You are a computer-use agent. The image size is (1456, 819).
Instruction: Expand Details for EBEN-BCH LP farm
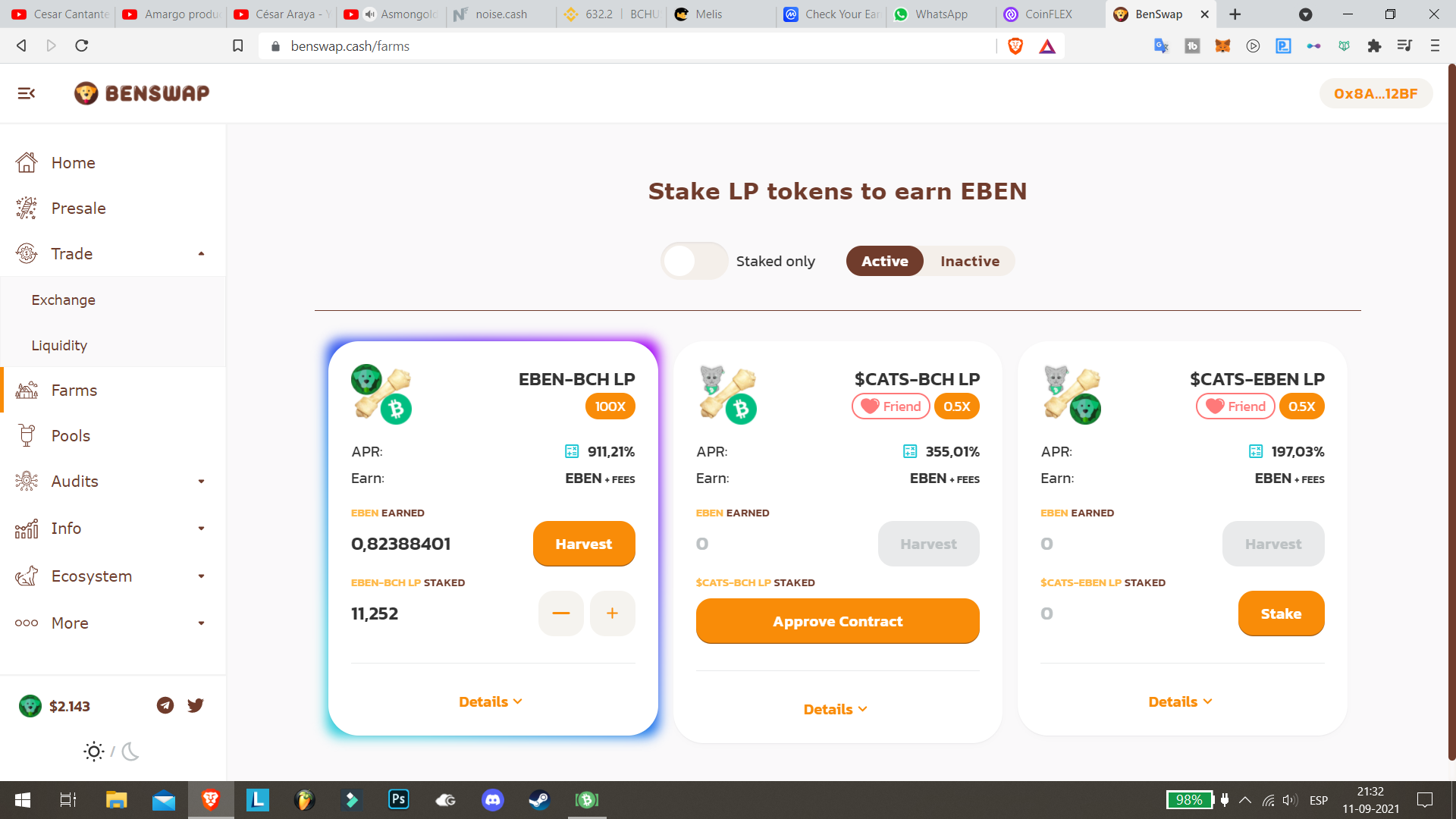pos(491,701)
